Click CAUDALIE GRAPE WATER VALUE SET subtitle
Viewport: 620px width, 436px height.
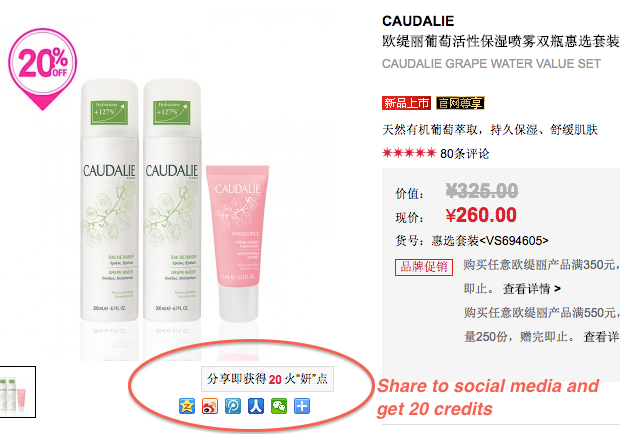coord(491,64)
